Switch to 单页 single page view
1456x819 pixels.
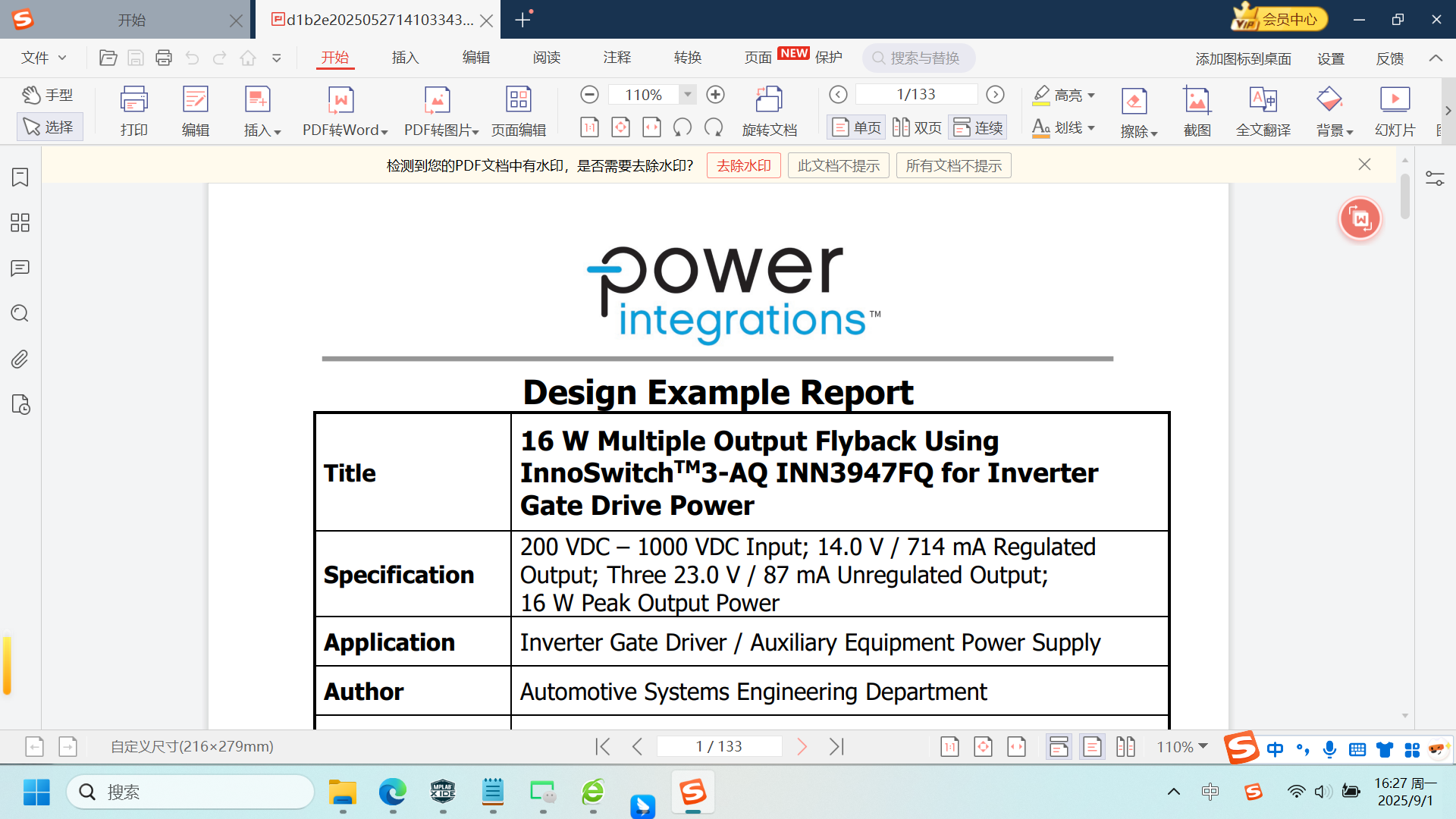pyautogui.click(x=856, y=127)
